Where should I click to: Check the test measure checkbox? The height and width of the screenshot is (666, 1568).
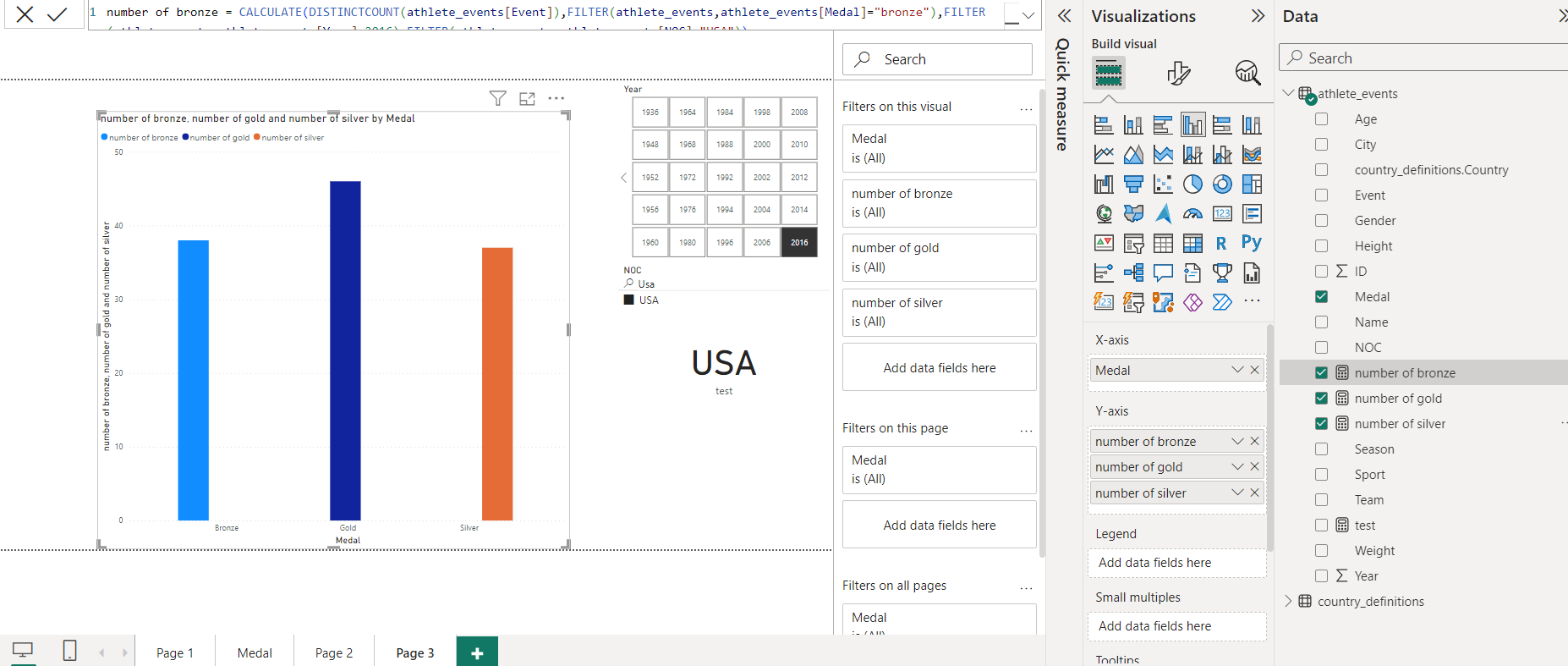pyautogui.click(x=1321, y=526)
